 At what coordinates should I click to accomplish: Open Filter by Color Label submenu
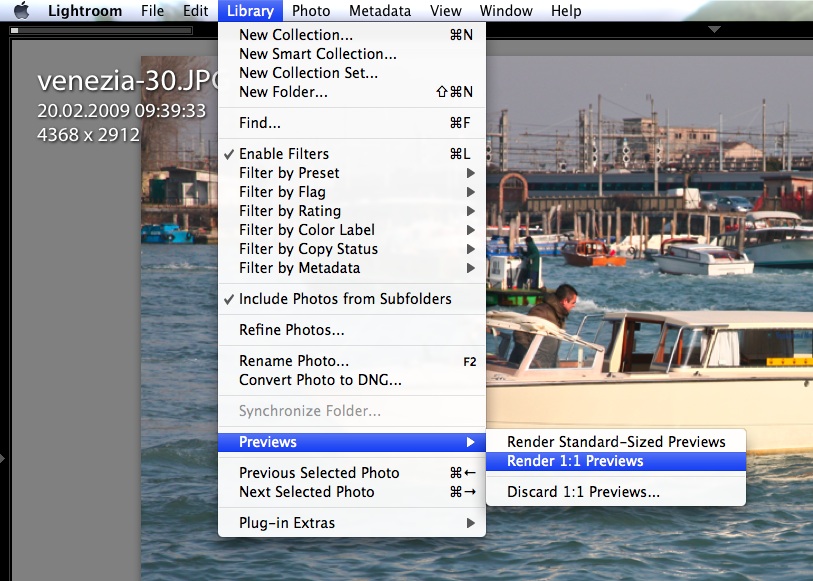307,230
